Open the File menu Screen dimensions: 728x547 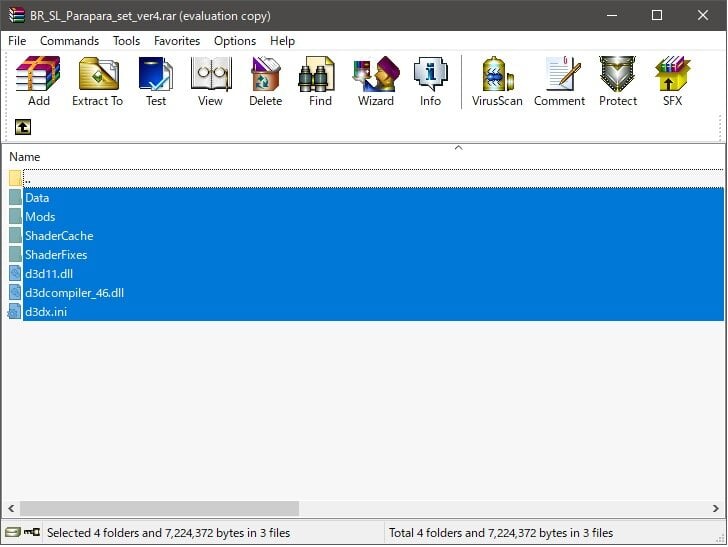17,41
